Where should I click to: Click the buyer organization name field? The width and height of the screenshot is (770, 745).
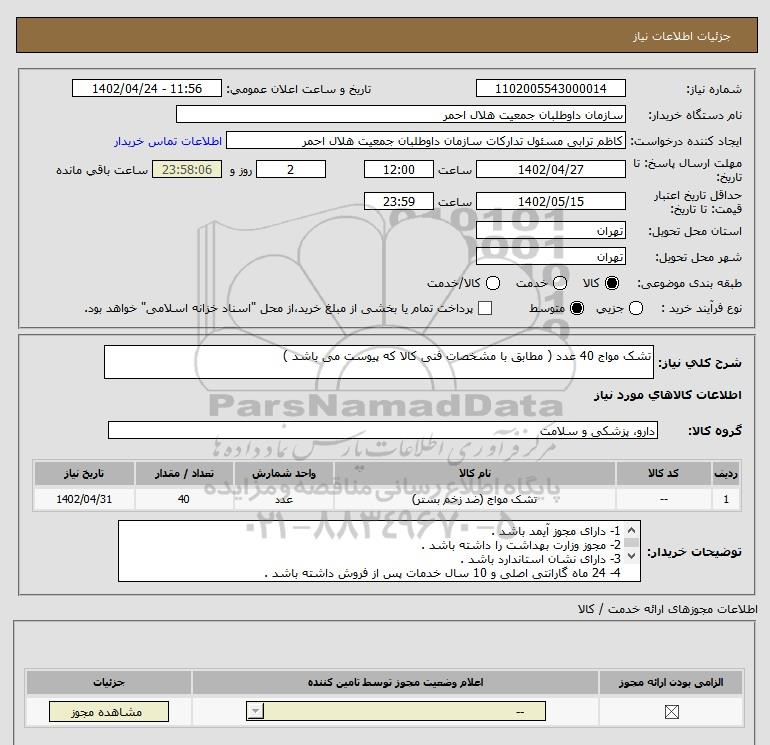click(x=401, y=114)
